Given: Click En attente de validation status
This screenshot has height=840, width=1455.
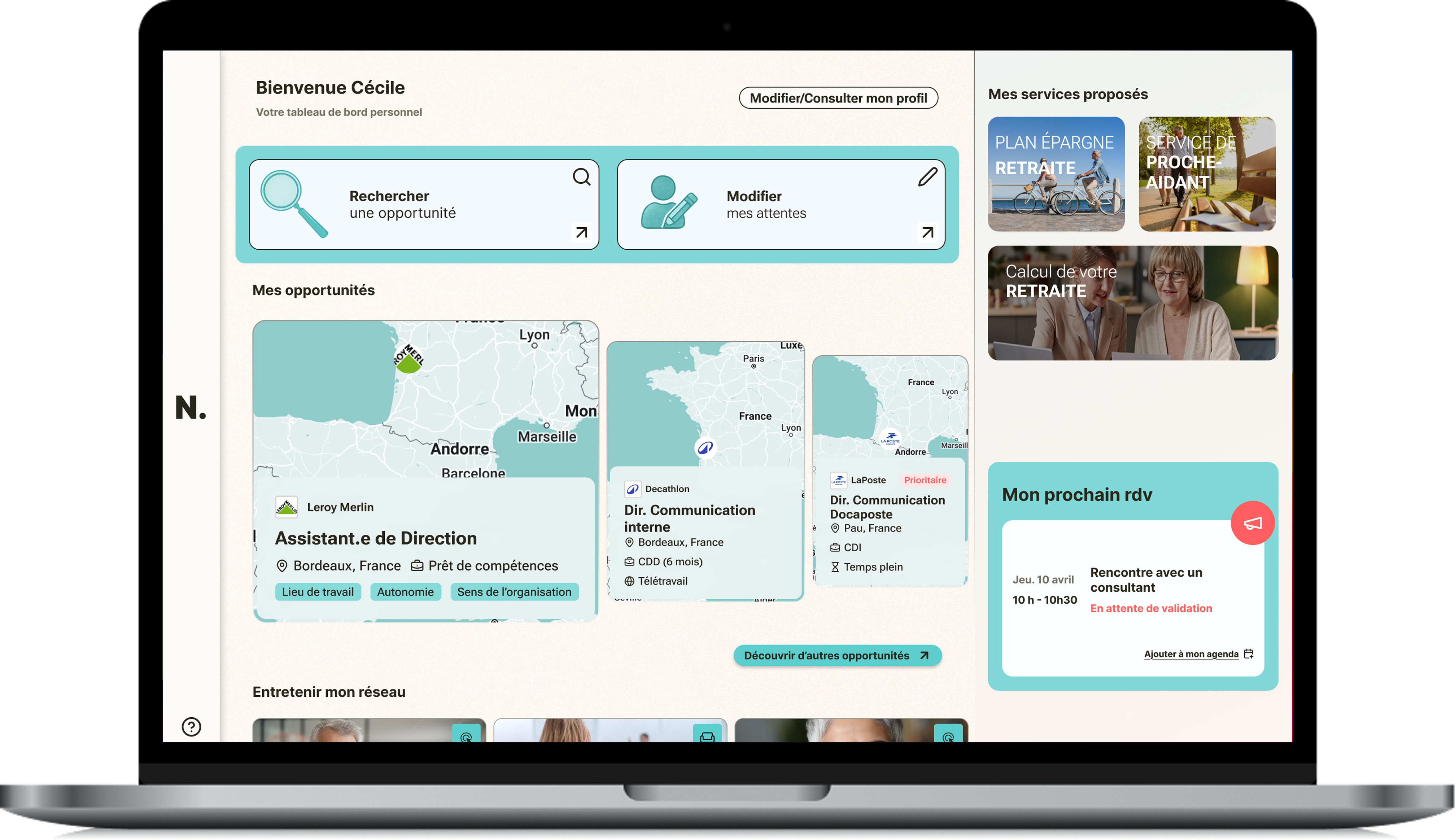Looking at the screenshot, I should pyautogui.click(x=1151, y=608).
